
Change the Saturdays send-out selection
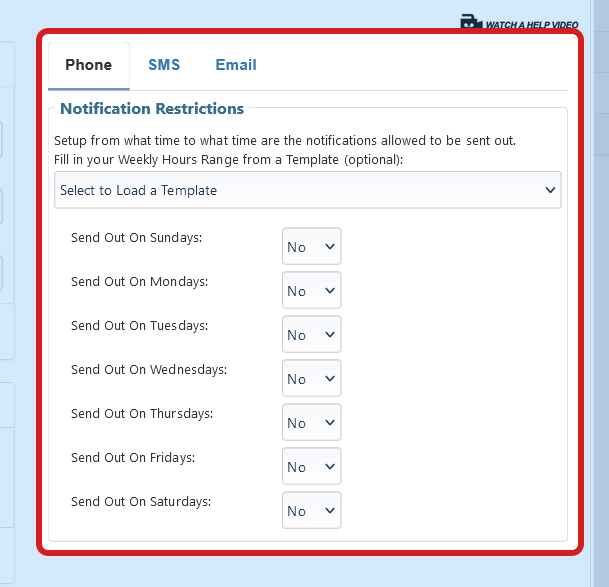[311, 510]
